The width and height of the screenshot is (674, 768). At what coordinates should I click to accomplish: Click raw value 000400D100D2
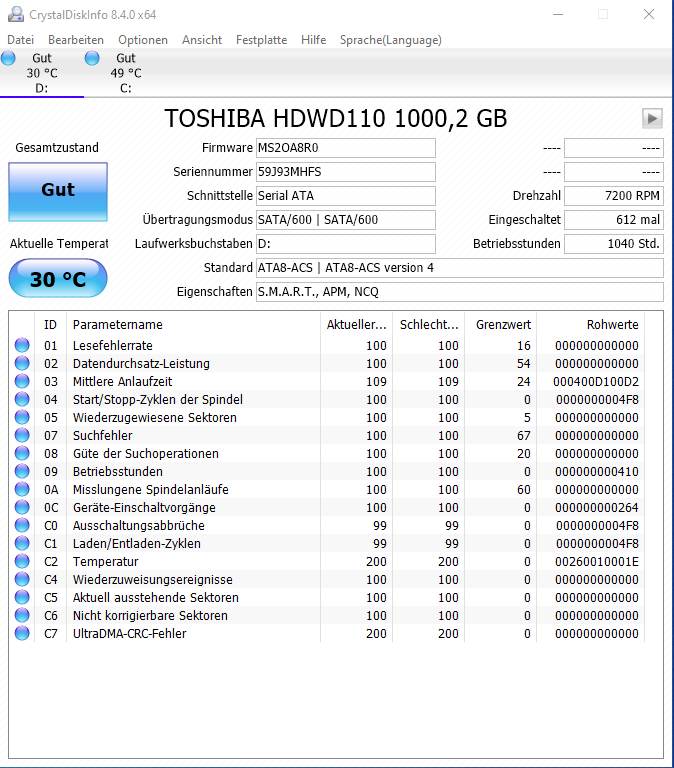pos(596,382)
